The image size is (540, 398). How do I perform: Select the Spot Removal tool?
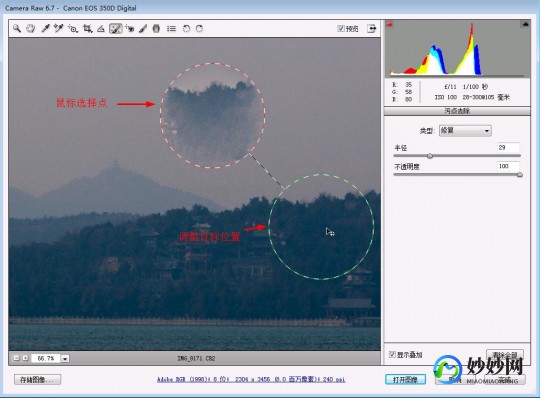tap(115, 29)
